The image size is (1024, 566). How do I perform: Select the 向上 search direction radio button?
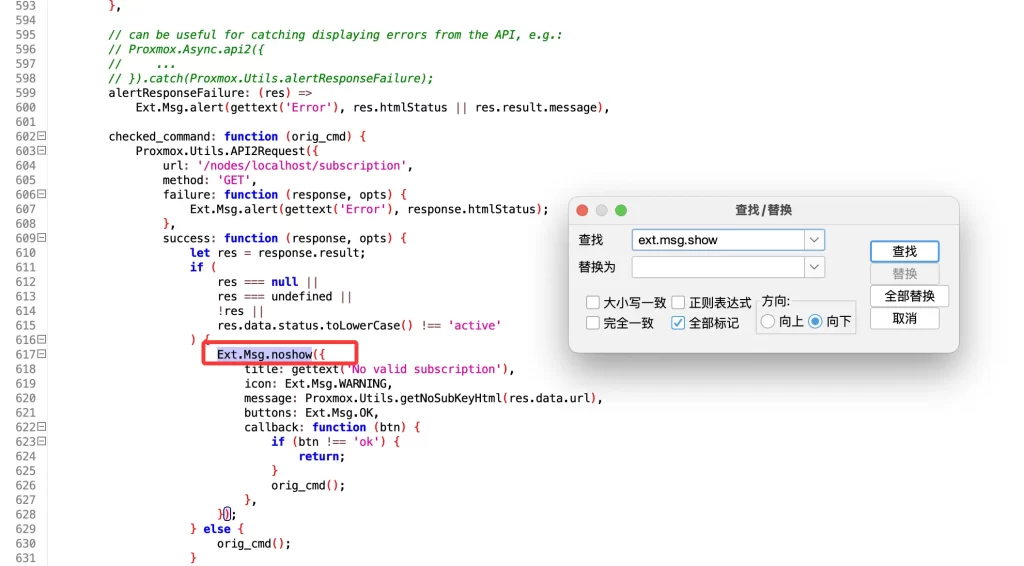pos(768,322)
